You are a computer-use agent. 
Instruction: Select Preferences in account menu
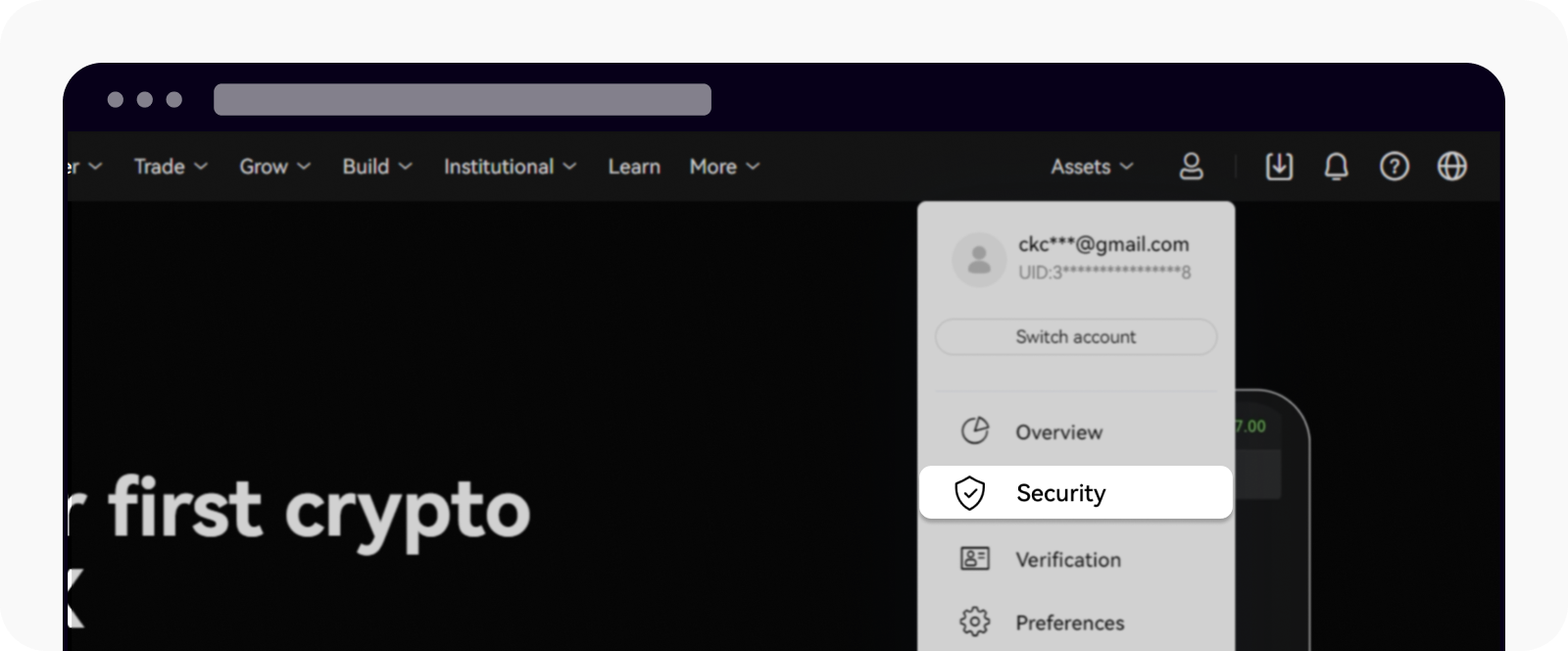coord(1075,623)
